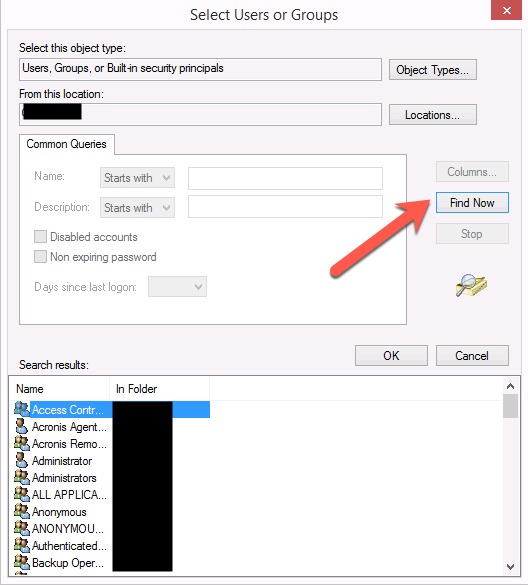Image resolution: width=528 pixels, height=585 pixels.
Task: Enable Non expiring password checkbox
Action: (x=40, y=257)
